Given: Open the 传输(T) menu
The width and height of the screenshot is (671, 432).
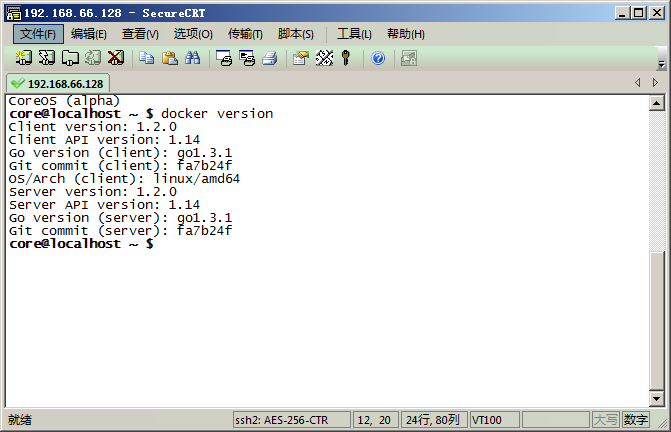Looking at the screenshot, I should [x=245, y=34].
